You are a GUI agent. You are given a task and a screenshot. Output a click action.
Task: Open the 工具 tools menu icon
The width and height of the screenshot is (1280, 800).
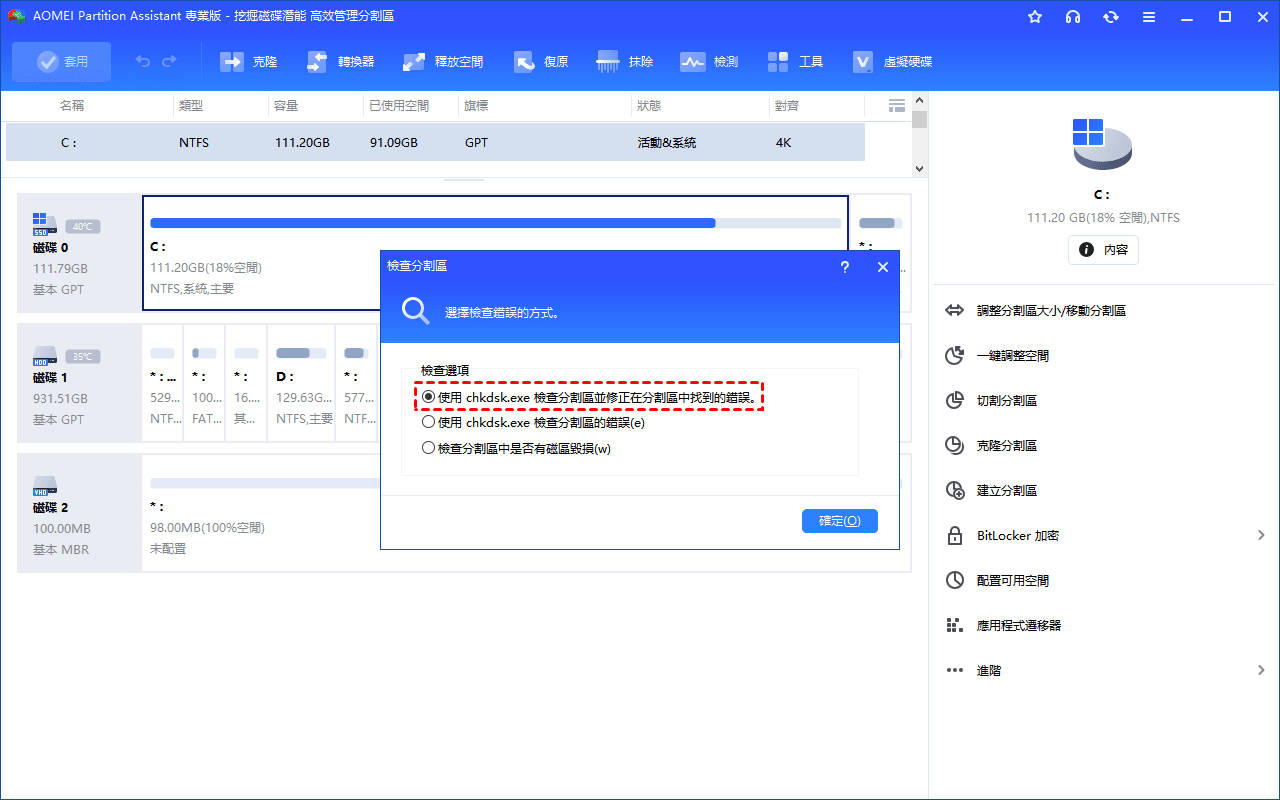click(x=779, y=62)
